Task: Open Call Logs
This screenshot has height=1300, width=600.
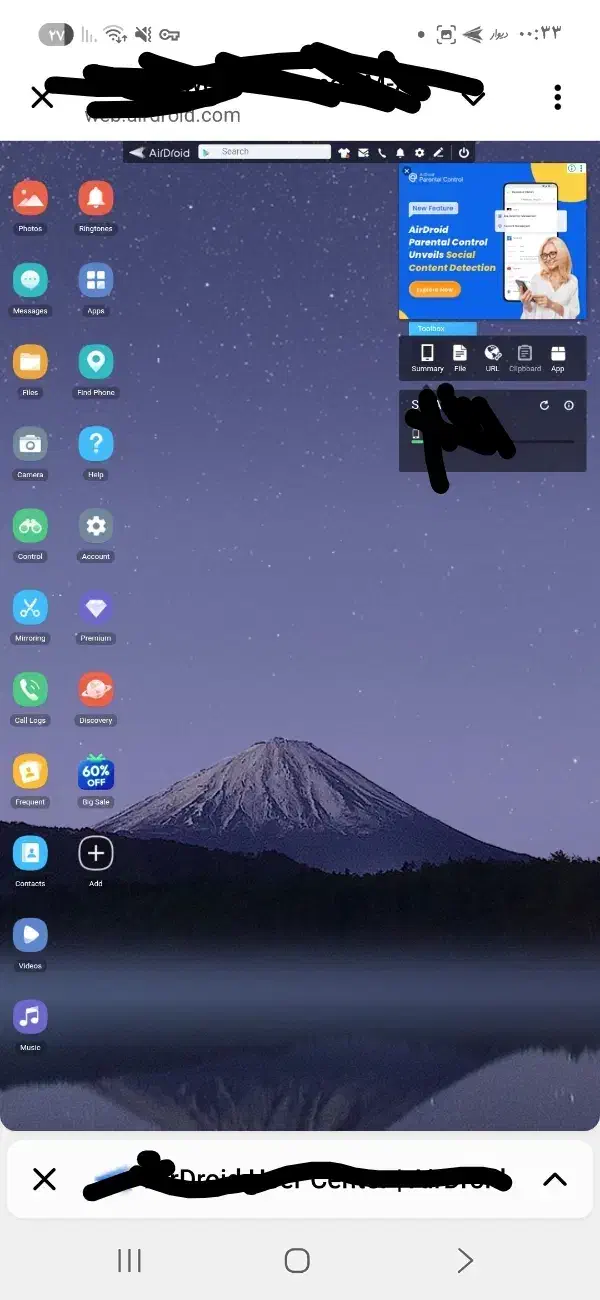Action: pyautogui.click(x=30, y=689)
